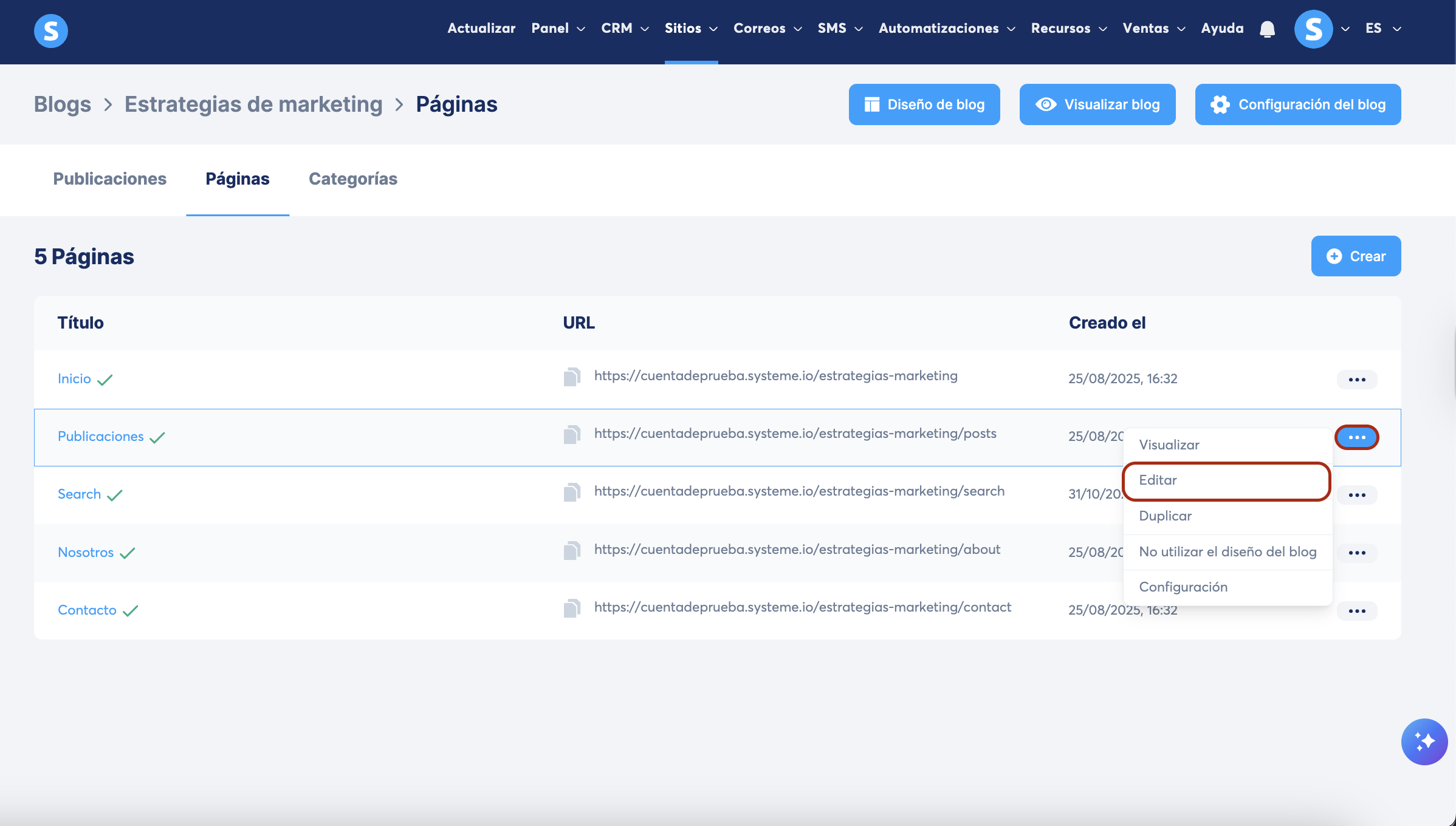Open the AI assistant sparkle button

tap(1424, 742)
